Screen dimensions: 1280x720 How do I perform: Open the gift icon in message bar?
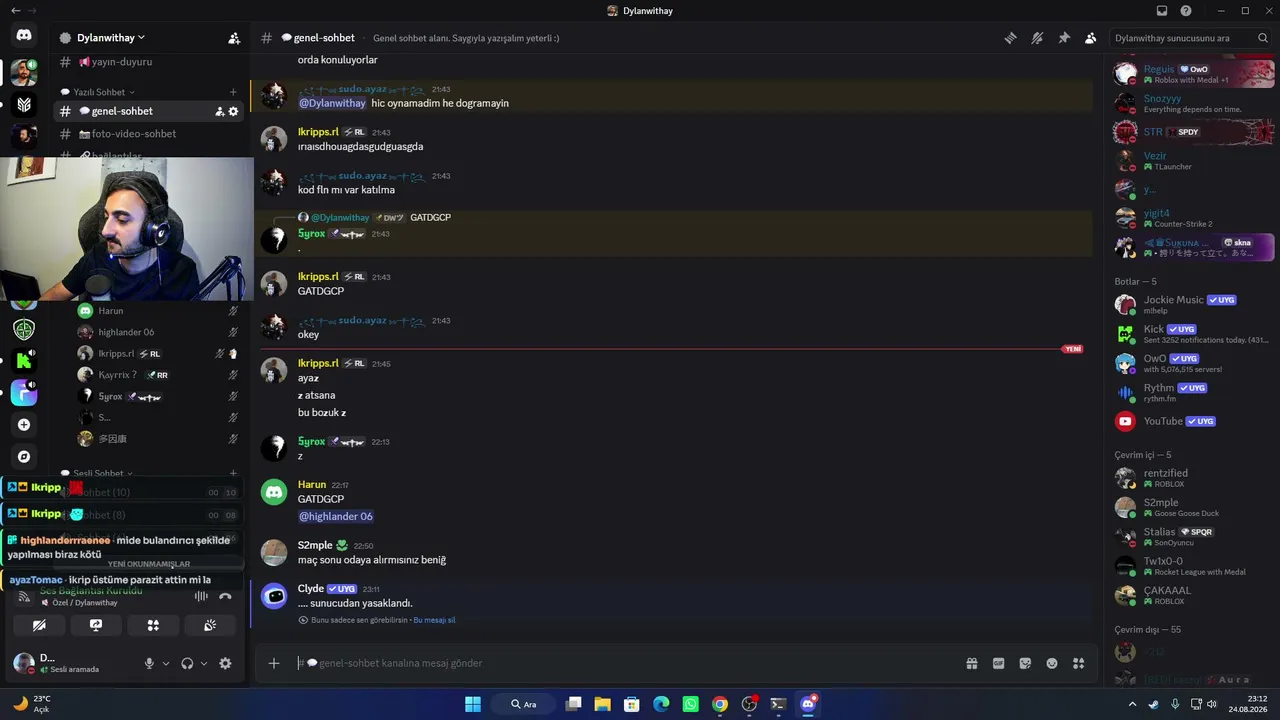pos(971,663)
